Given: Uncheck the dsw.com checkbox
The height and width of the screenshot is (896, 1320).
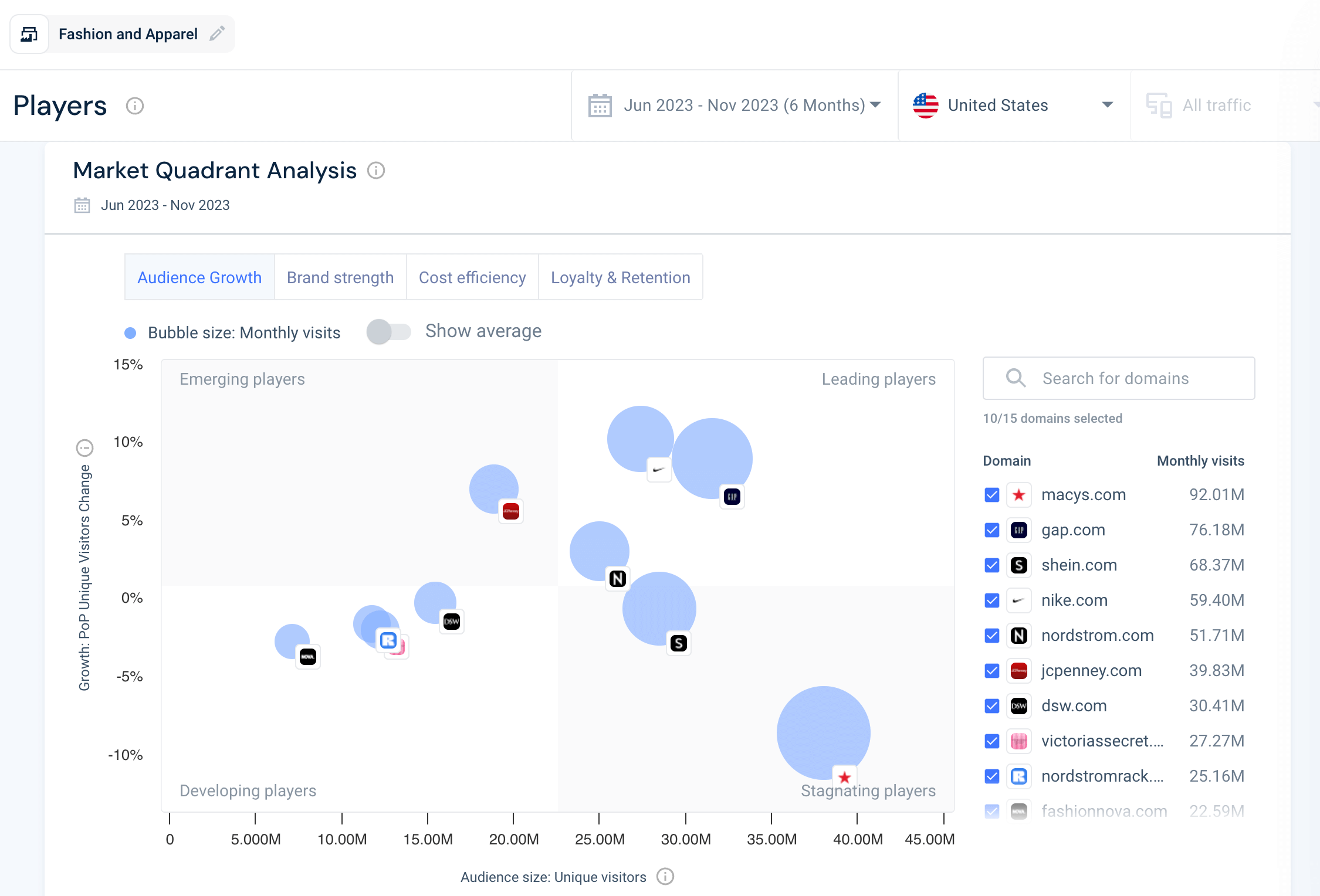Looking at the screenshot, I should click(992, 706).
